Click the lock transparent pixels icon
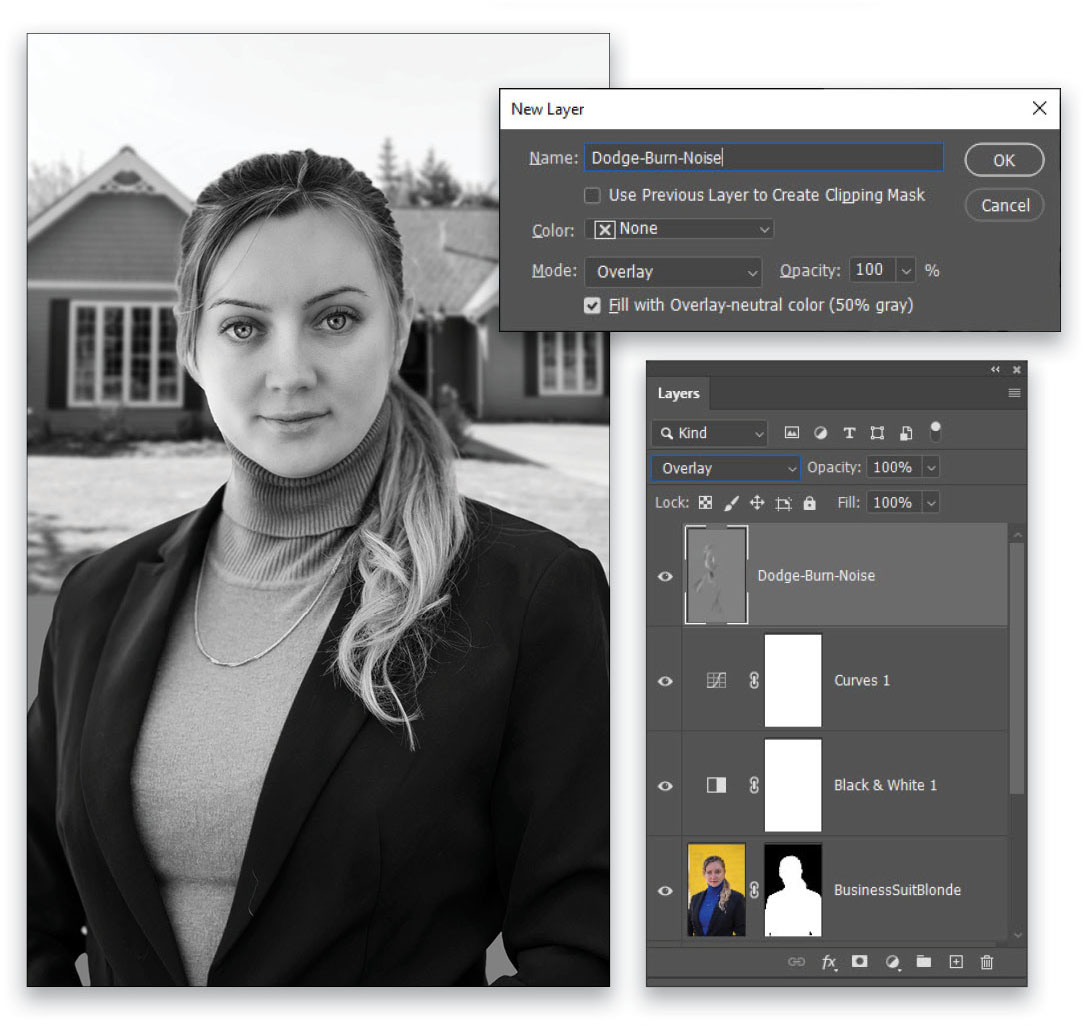 pos(705,502)
